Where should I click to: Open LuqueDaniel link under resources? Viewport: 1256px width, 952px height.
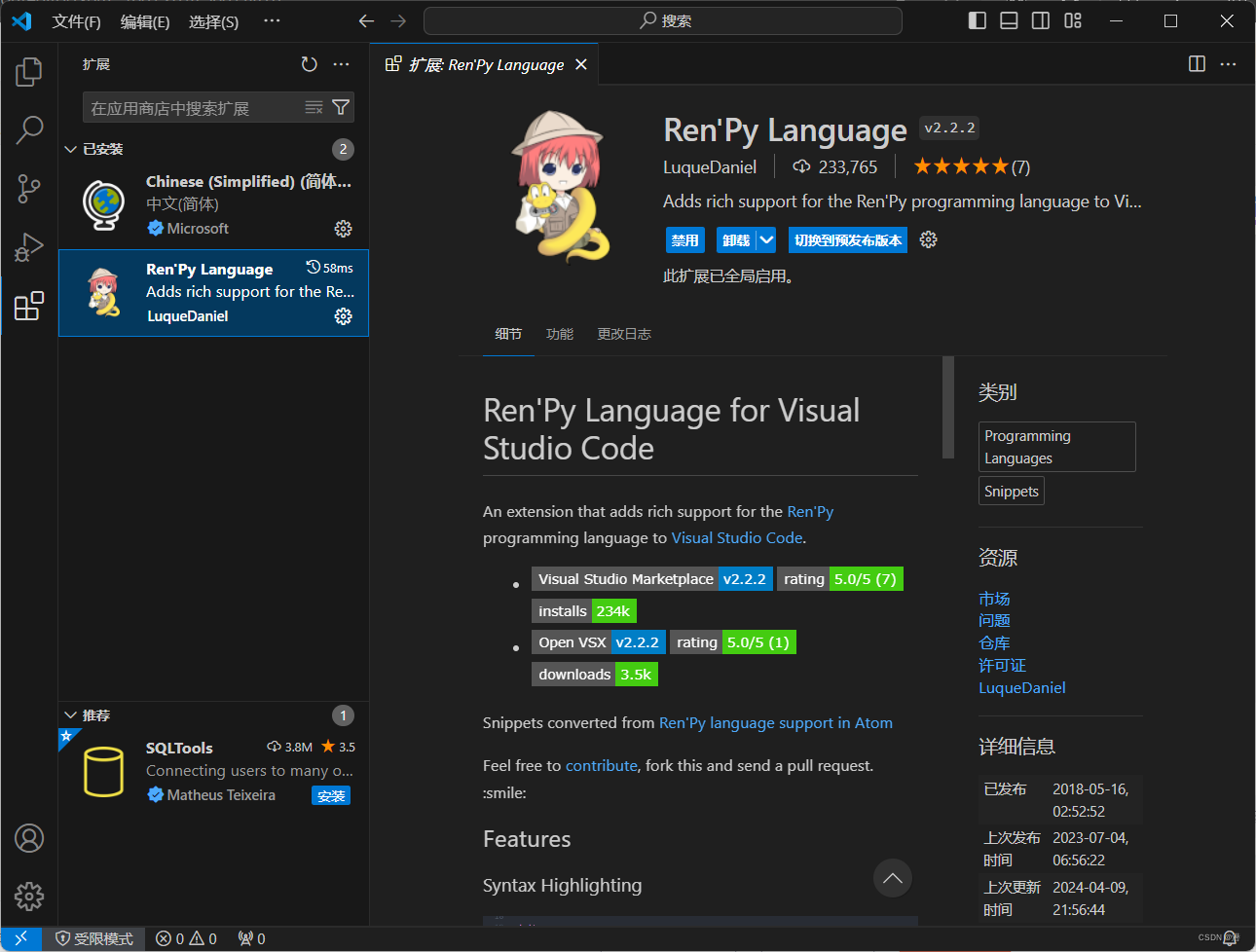point(1022,687)
